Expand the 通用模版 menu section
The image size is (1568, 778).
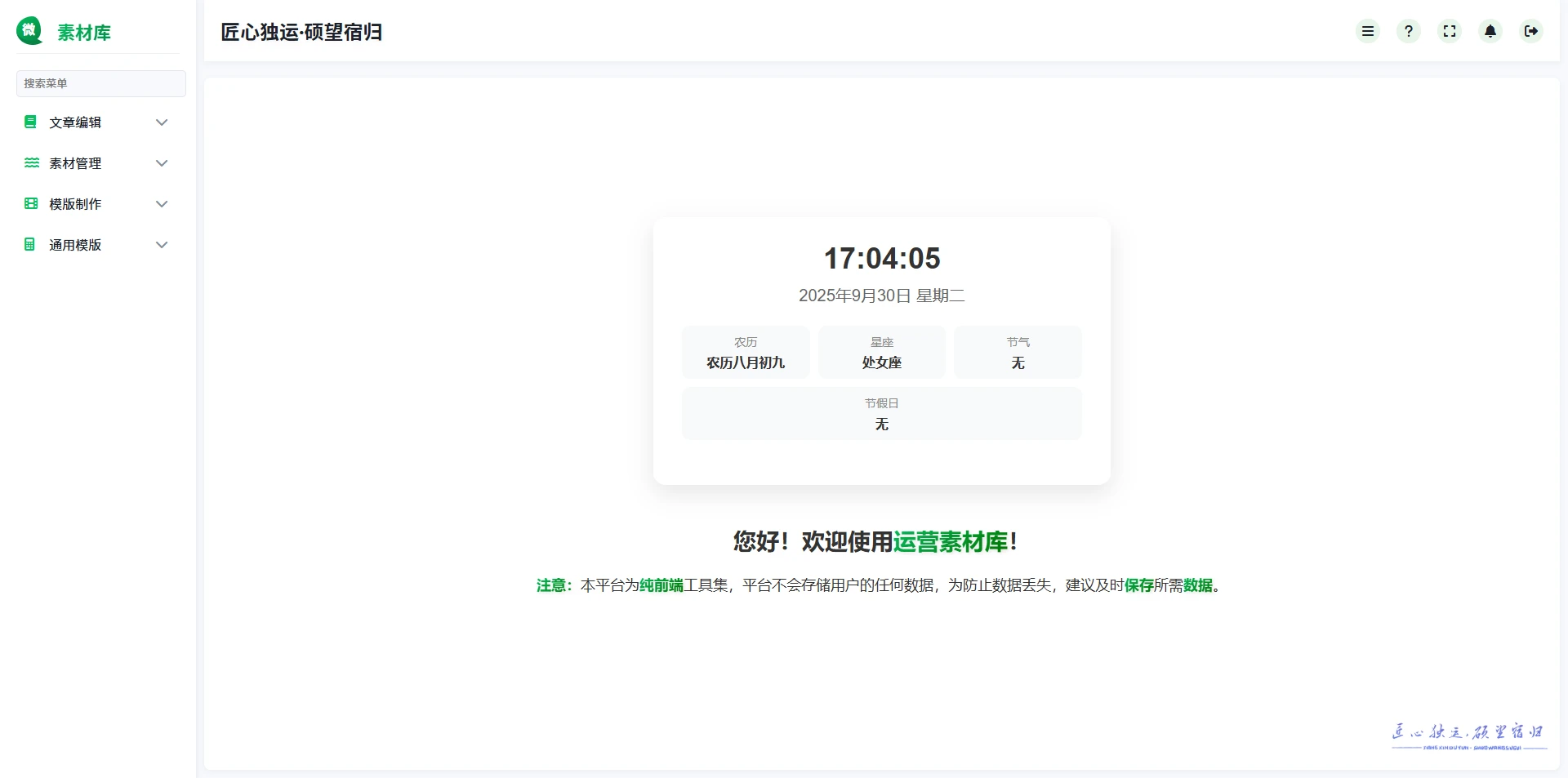tap(162, 244)
